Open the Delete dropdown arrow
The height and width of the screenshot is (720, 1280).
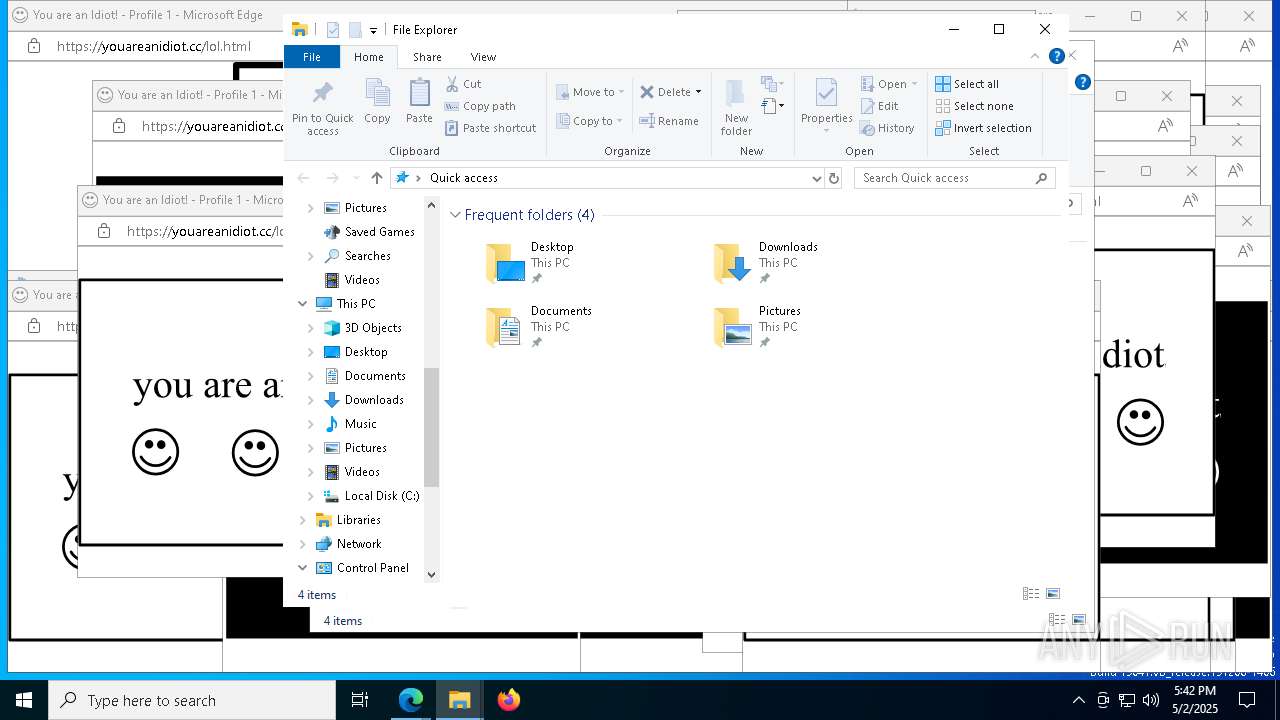698,92
